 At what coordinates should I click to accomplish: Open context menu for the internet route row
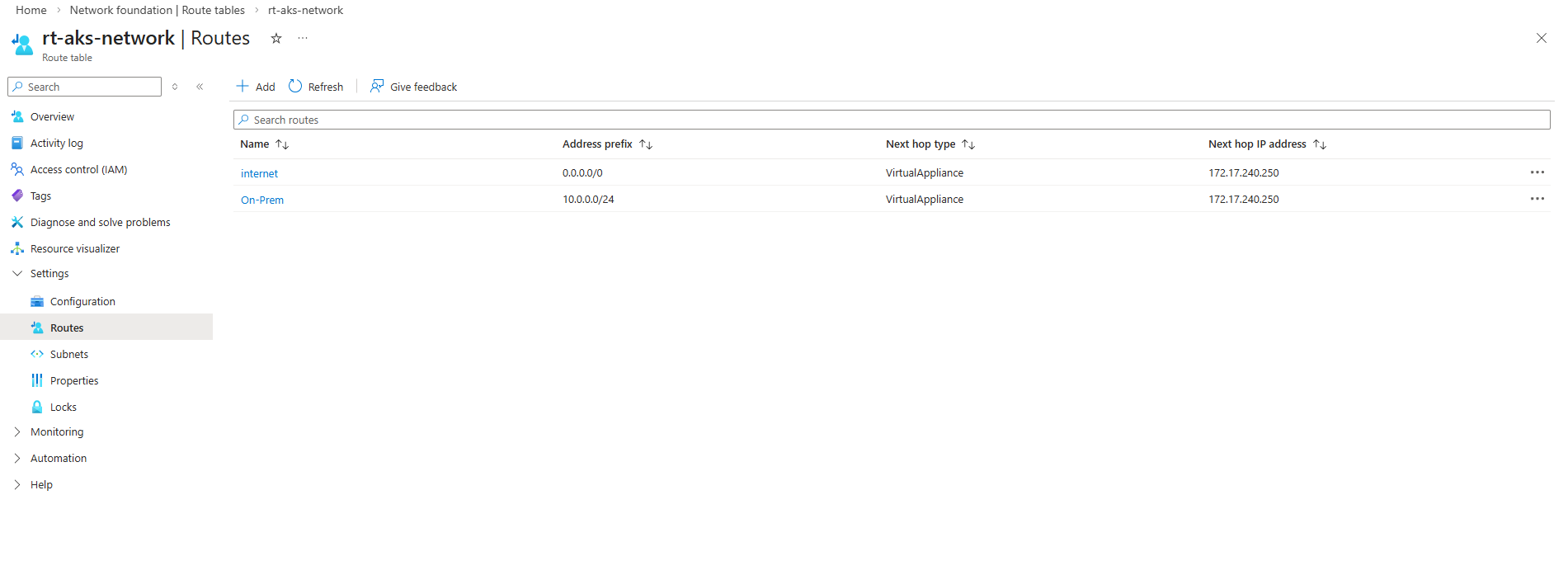(x=1537, y=172)
